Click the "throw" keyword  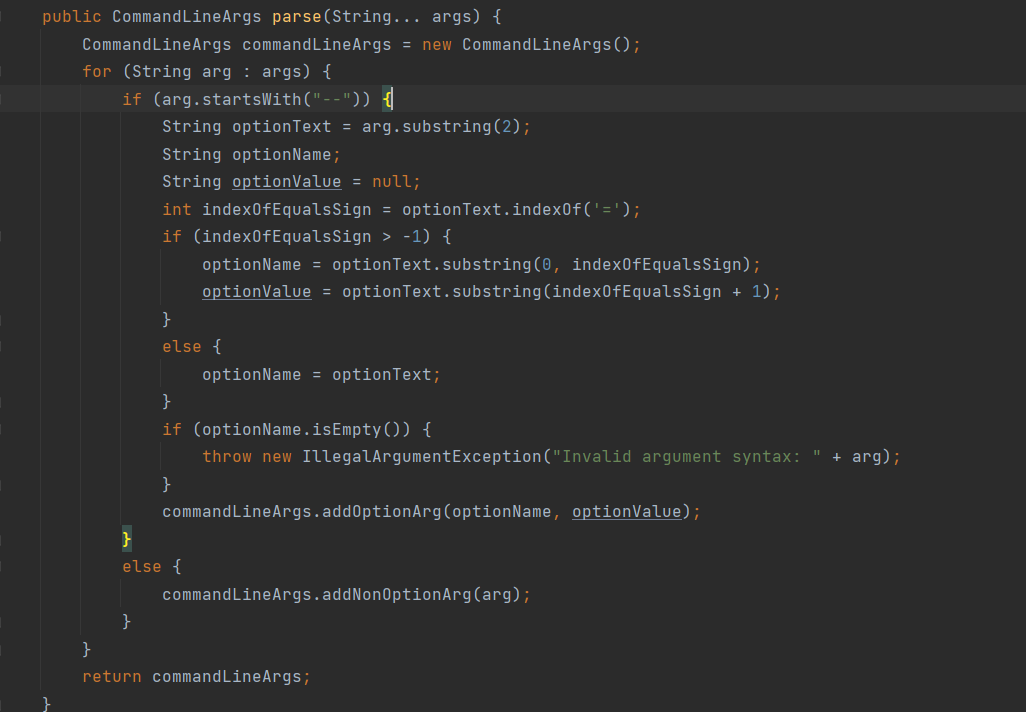pyautogui.click(x=226, y=456)
